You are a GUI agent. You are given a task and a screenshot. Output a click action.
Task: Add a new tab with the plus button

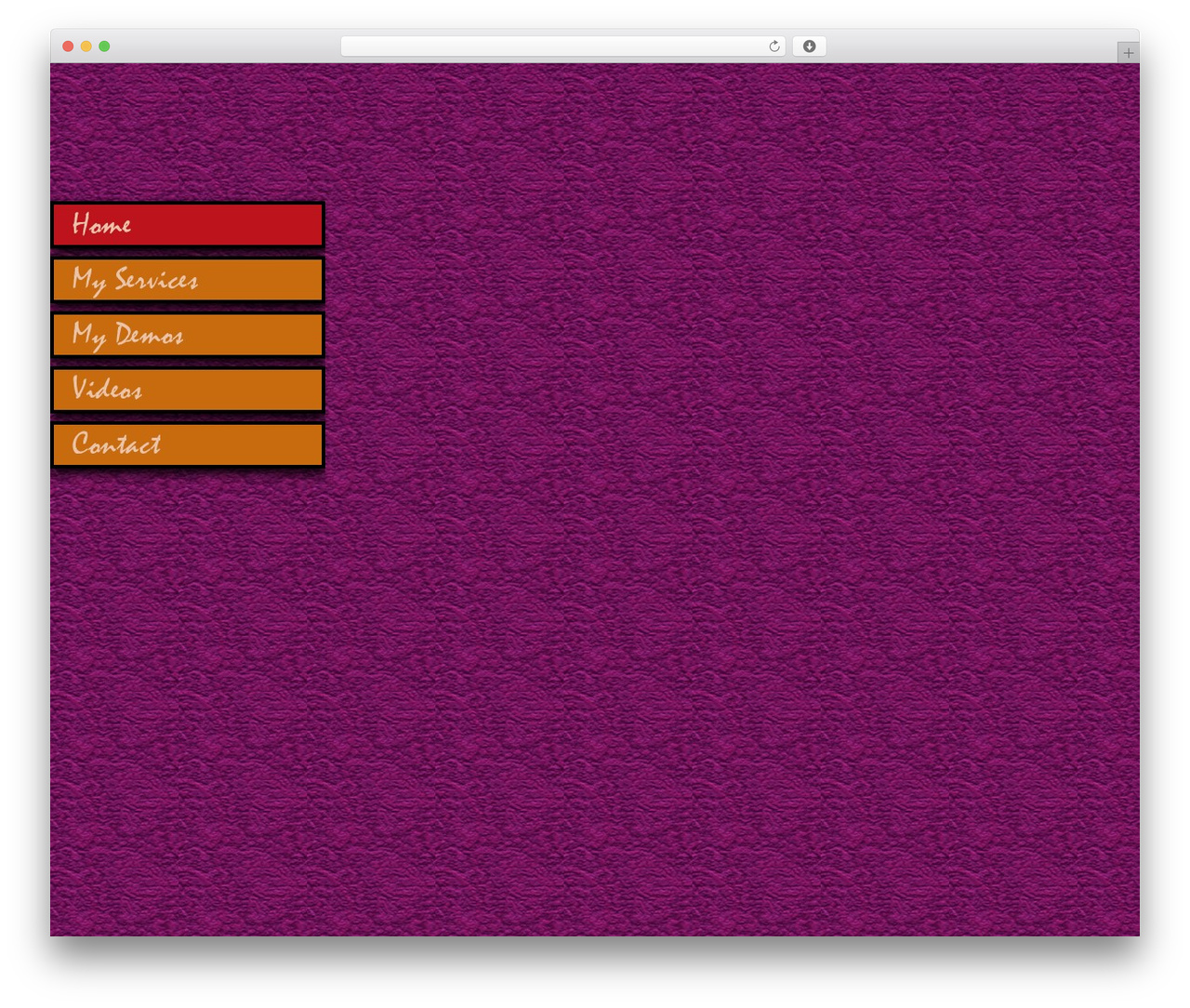(x=1128, y=53)
